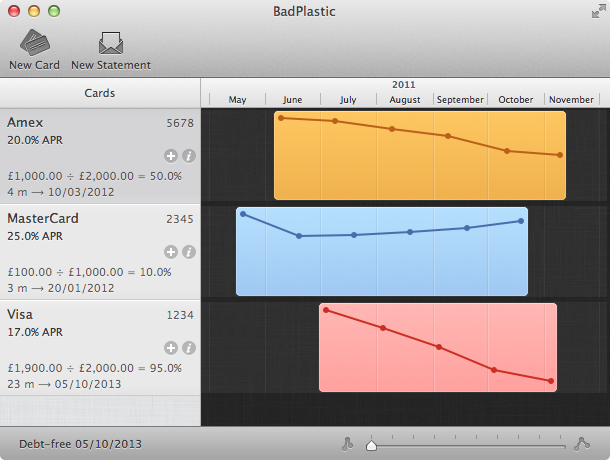This screenshot has height=460, width=610.
Task: Click the New Card toolbar icon
Action: 35,42
